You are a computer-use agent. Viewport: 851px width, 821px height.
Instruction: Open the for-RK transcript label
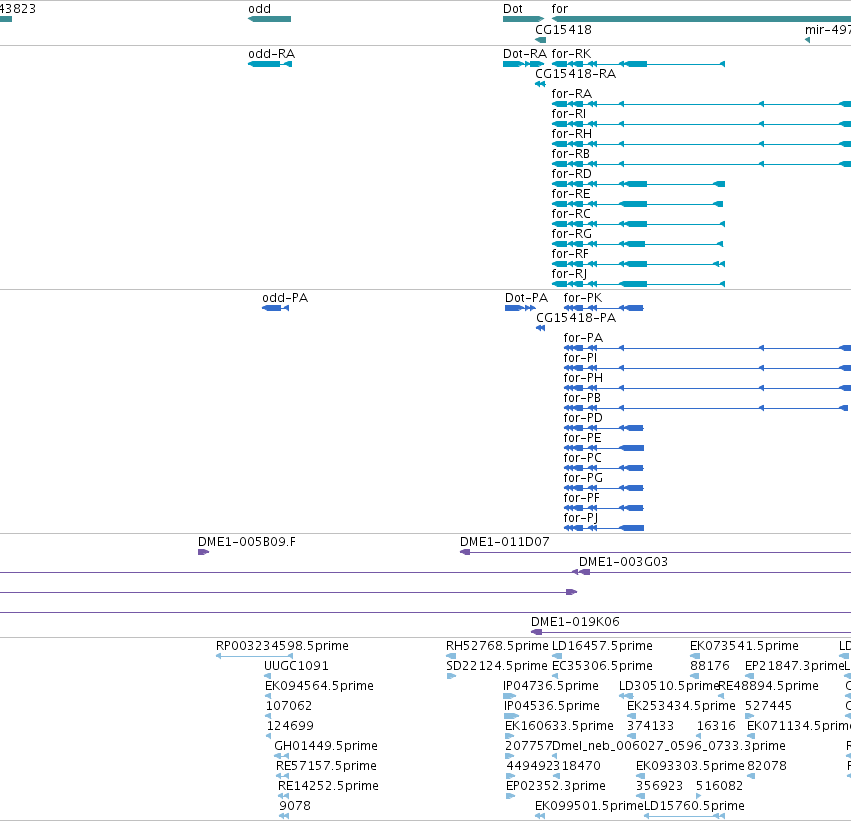click(571, 54)
